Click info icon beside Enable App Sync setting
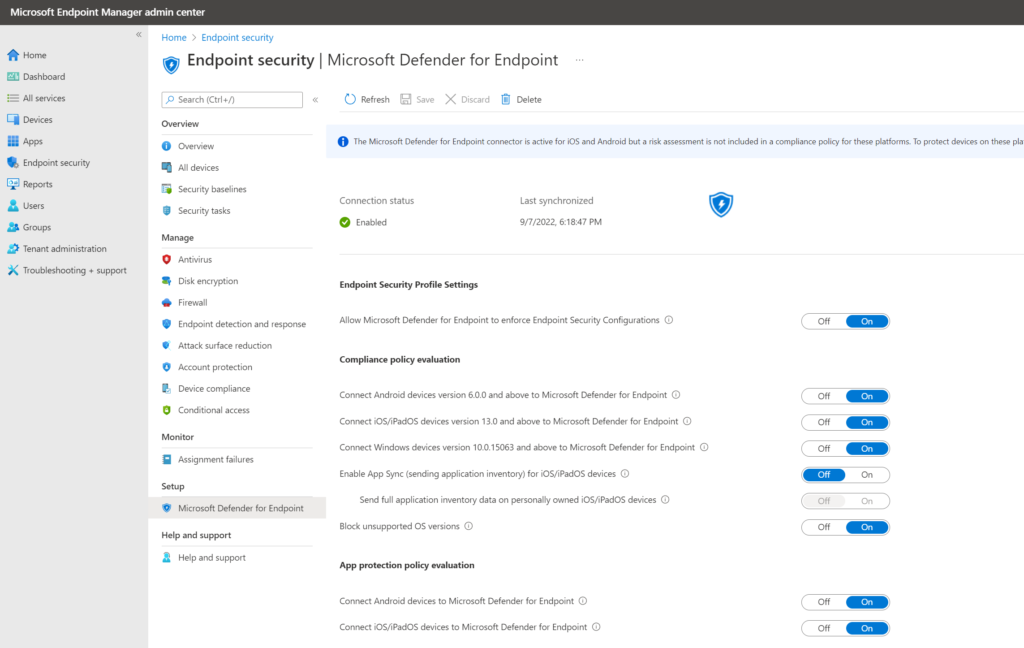1024x648 pixels. (x=625, y=474)
